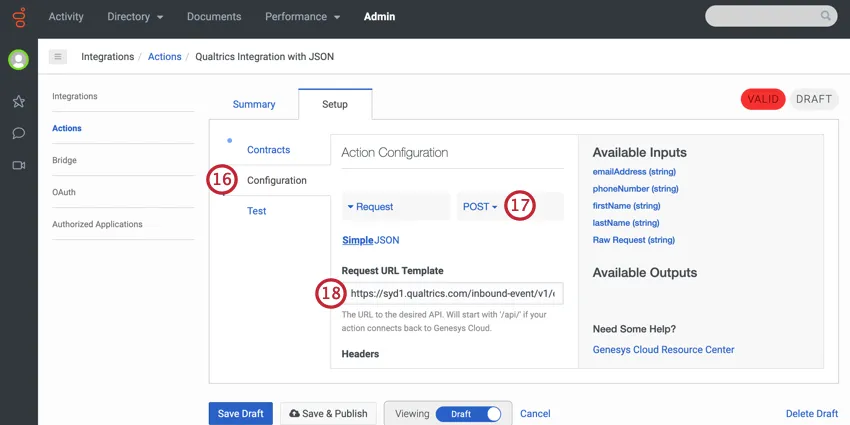The width and height of the screenshot is (850, 425).
Task: Toggle the sidebar menu hamburger icon
Action: [58, 57]
